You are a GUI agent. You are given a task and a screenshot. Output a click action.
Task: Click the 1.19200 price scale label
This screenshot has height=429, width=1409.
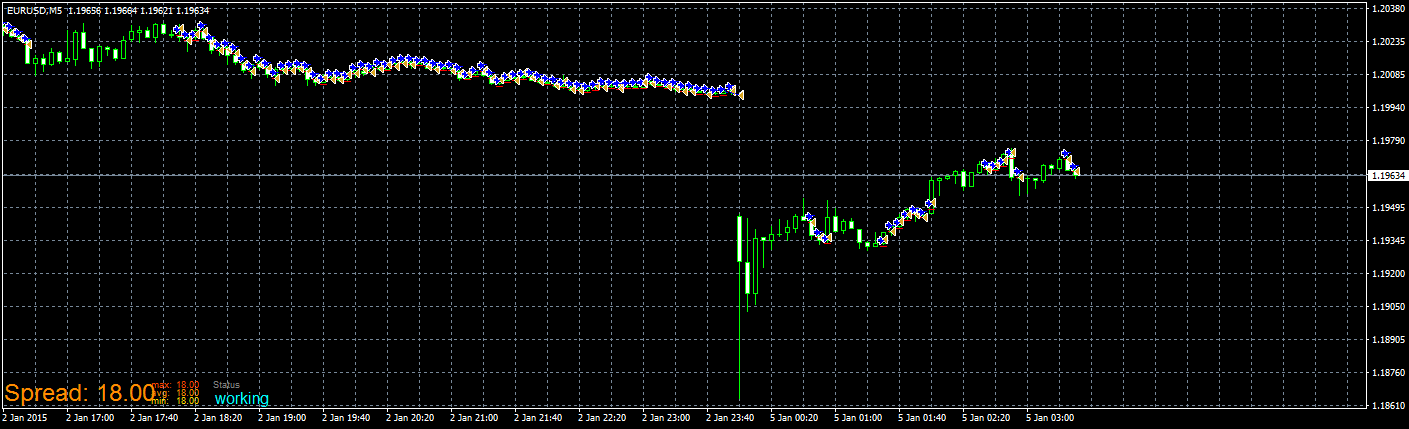pos(1387,274)
